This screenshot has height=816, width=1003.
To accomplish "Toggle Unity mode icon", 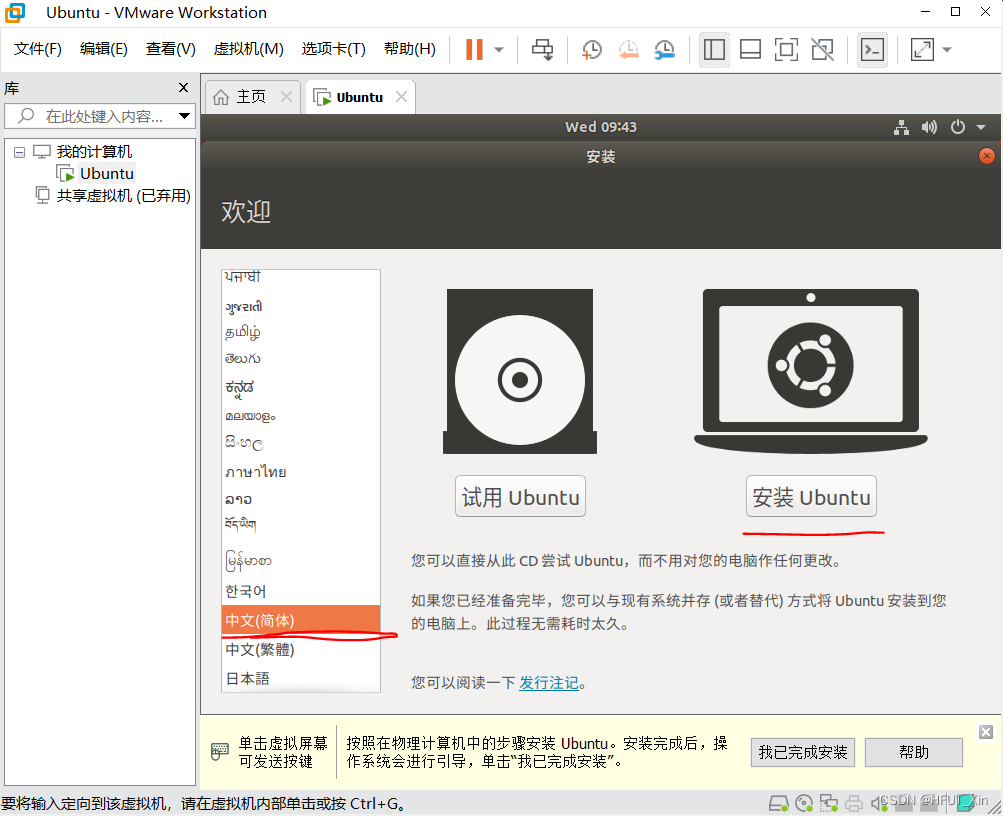I will [x=822, y=49].
